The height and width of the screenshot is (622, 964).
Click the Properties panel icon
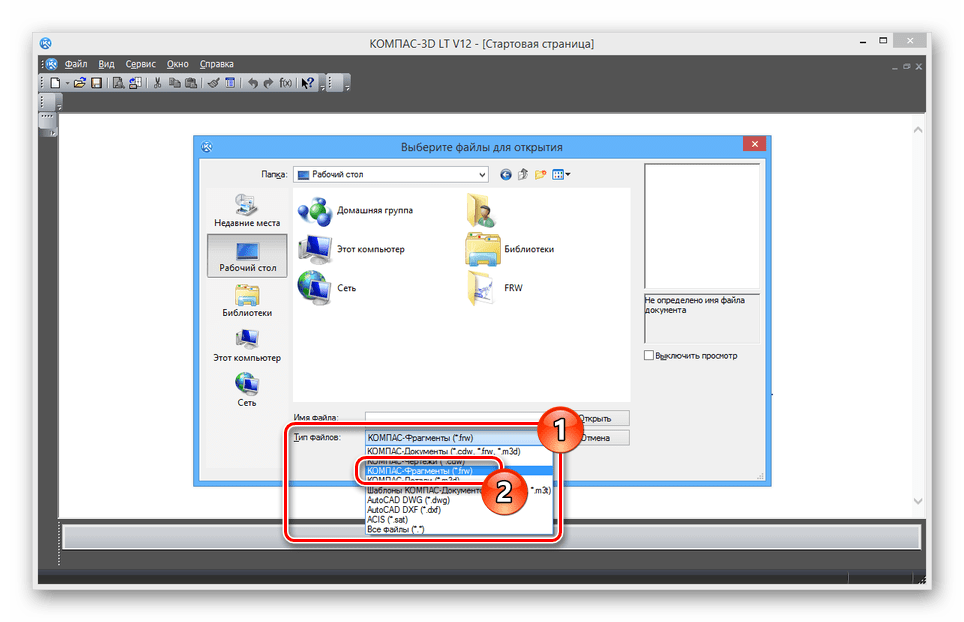pyautogui.click(x=230, y=83)
